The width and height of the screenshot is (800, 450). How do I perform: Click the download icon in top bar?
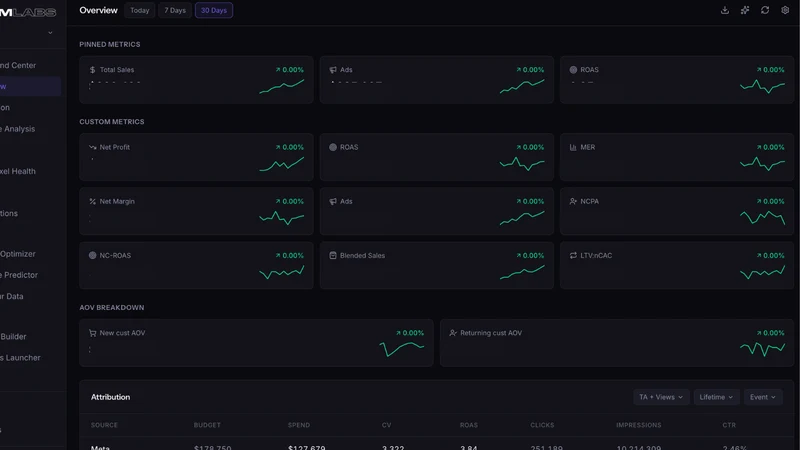(724, 10)
